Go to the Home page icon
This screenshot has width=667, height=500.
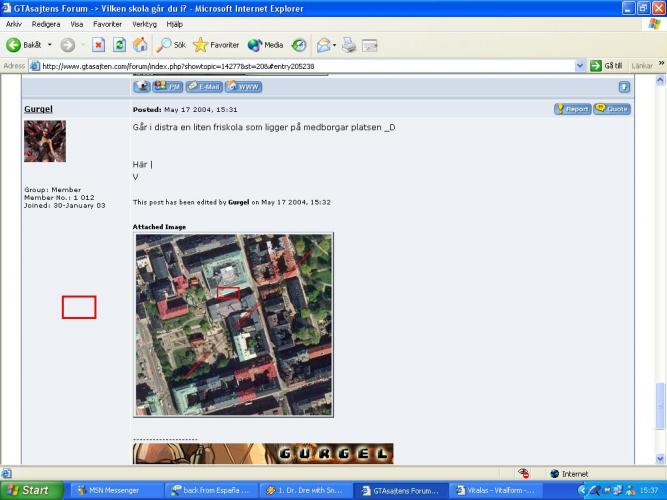point(140,45)
